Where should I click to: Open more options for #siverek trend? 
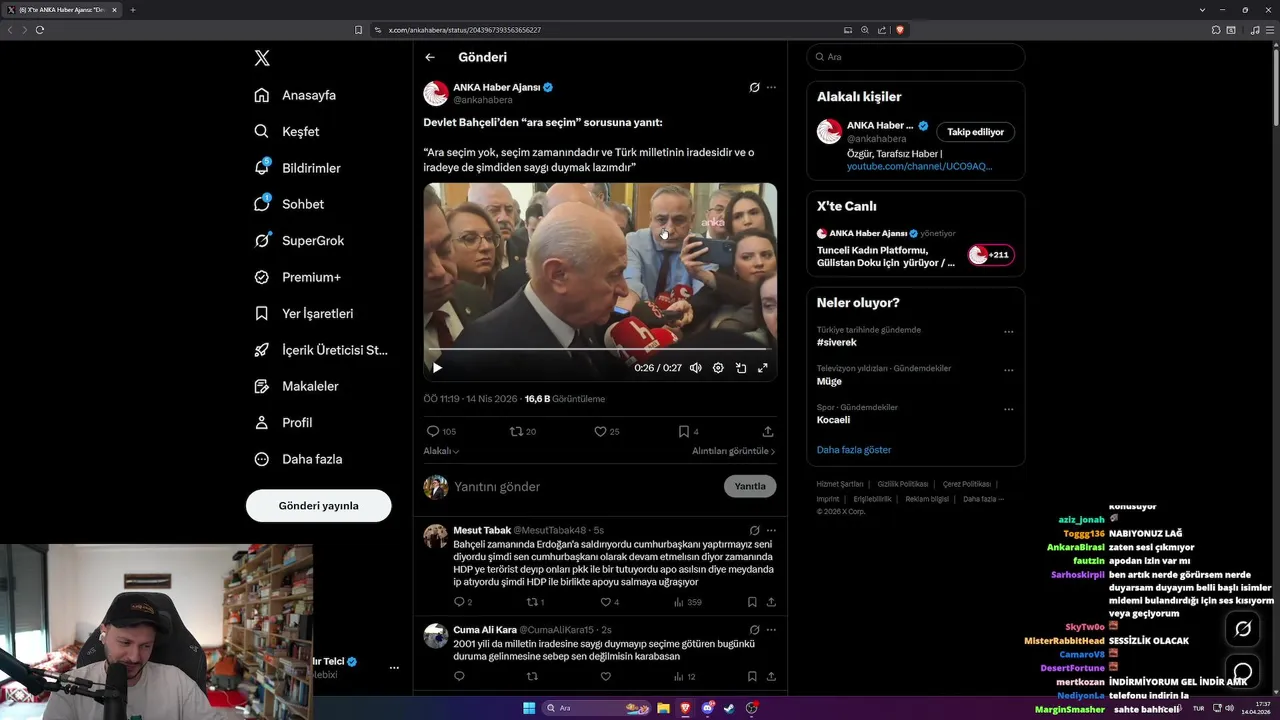1008,331
